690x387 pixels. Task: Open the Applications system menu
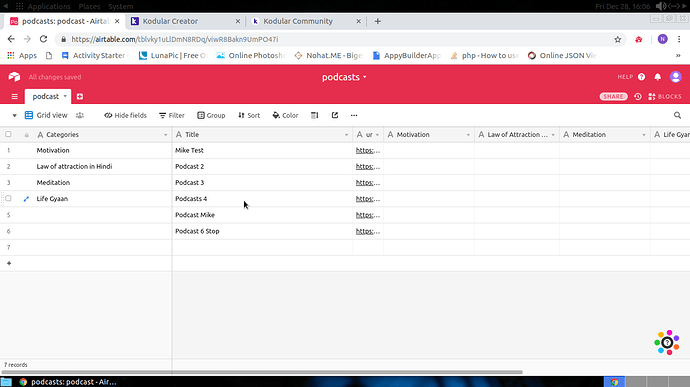point(48,6)
